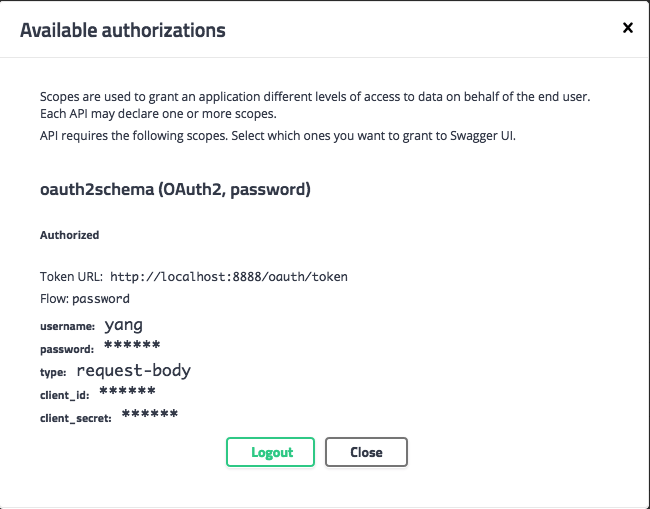Close the dialog with the X icon
This screenshot has height=509, width=650.
click(628, 28)
